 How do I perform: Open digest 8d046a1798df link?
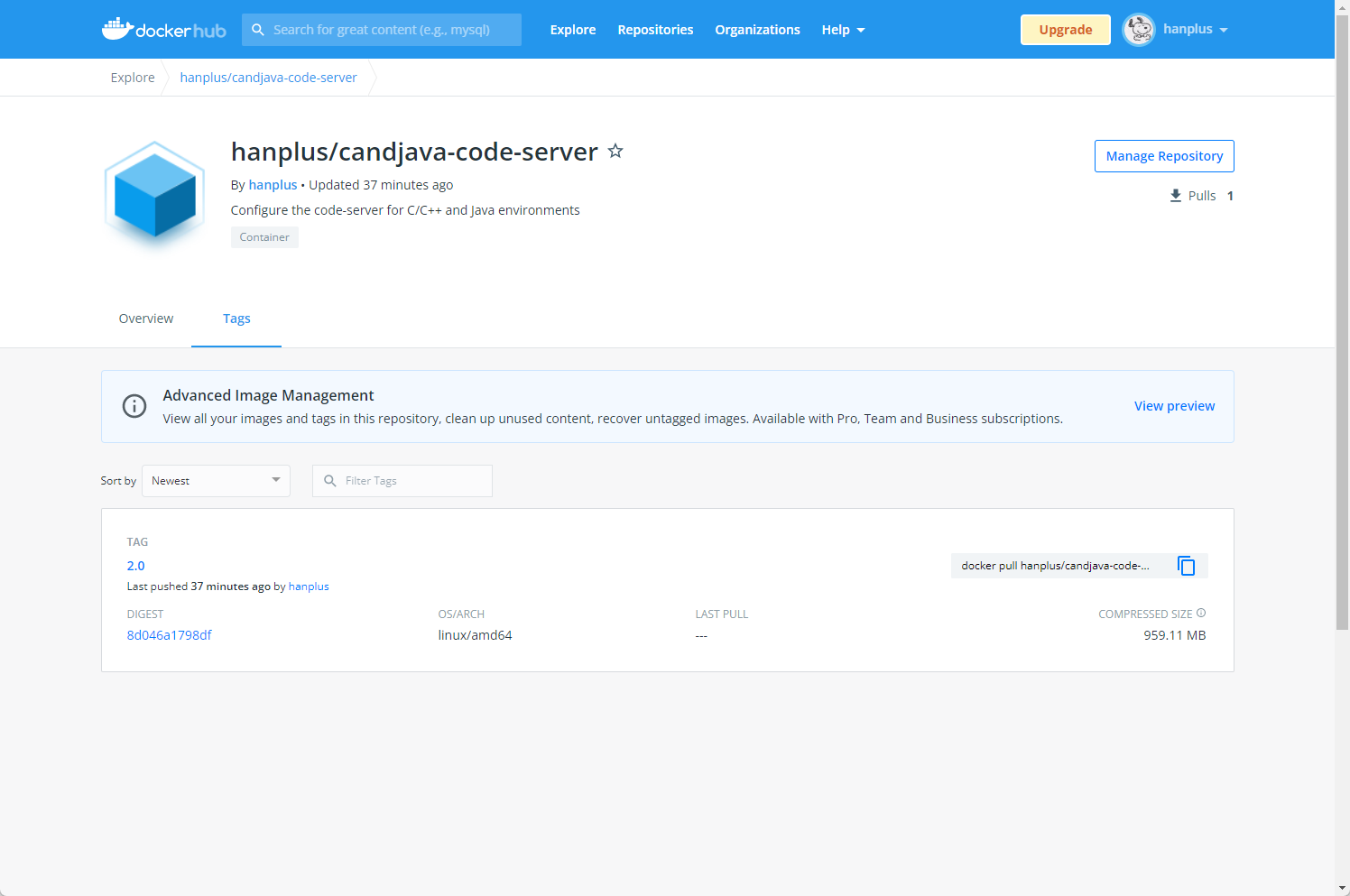[170, 635]
